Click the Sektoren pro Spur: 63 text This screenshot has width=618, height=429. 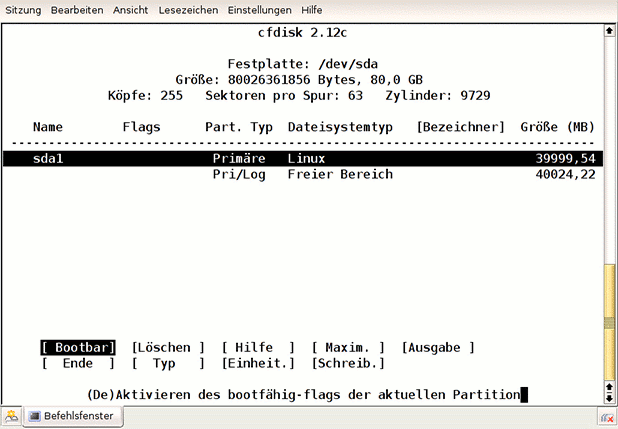[284, 95]
